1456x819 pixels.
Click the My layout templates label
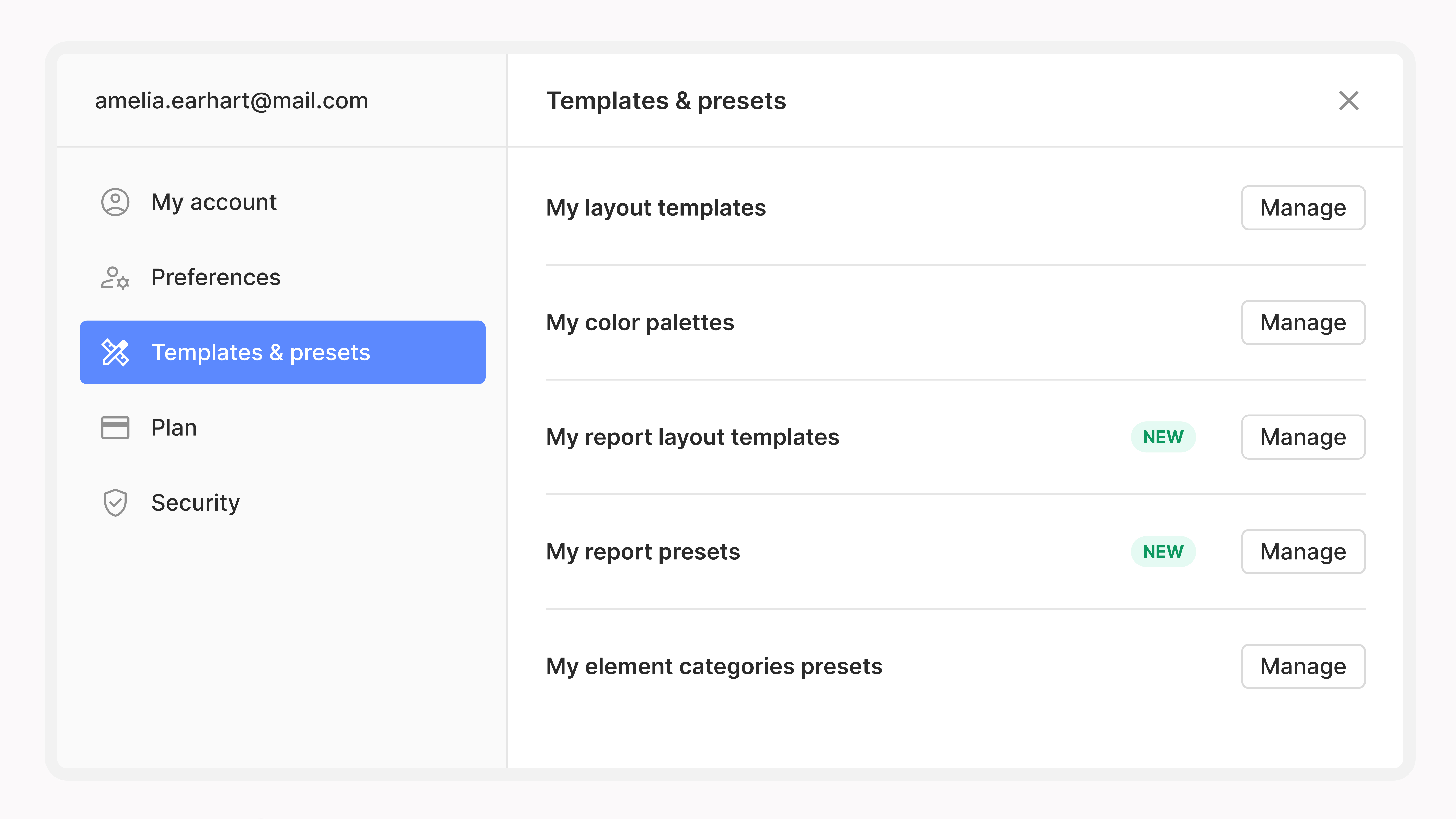pyautogui.click(x=656, y=208)
